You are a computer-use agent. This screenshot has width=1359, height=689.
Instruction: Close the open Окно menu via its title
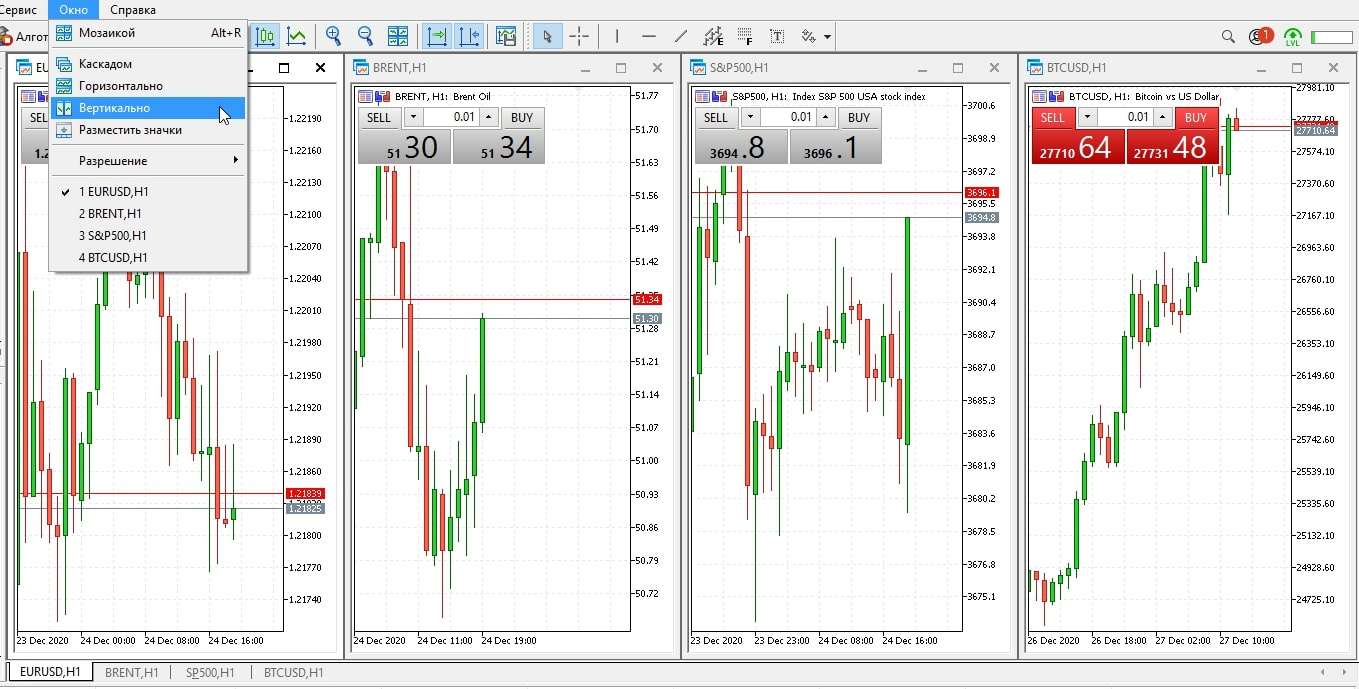pyautogui.click(x=73, y=10)
